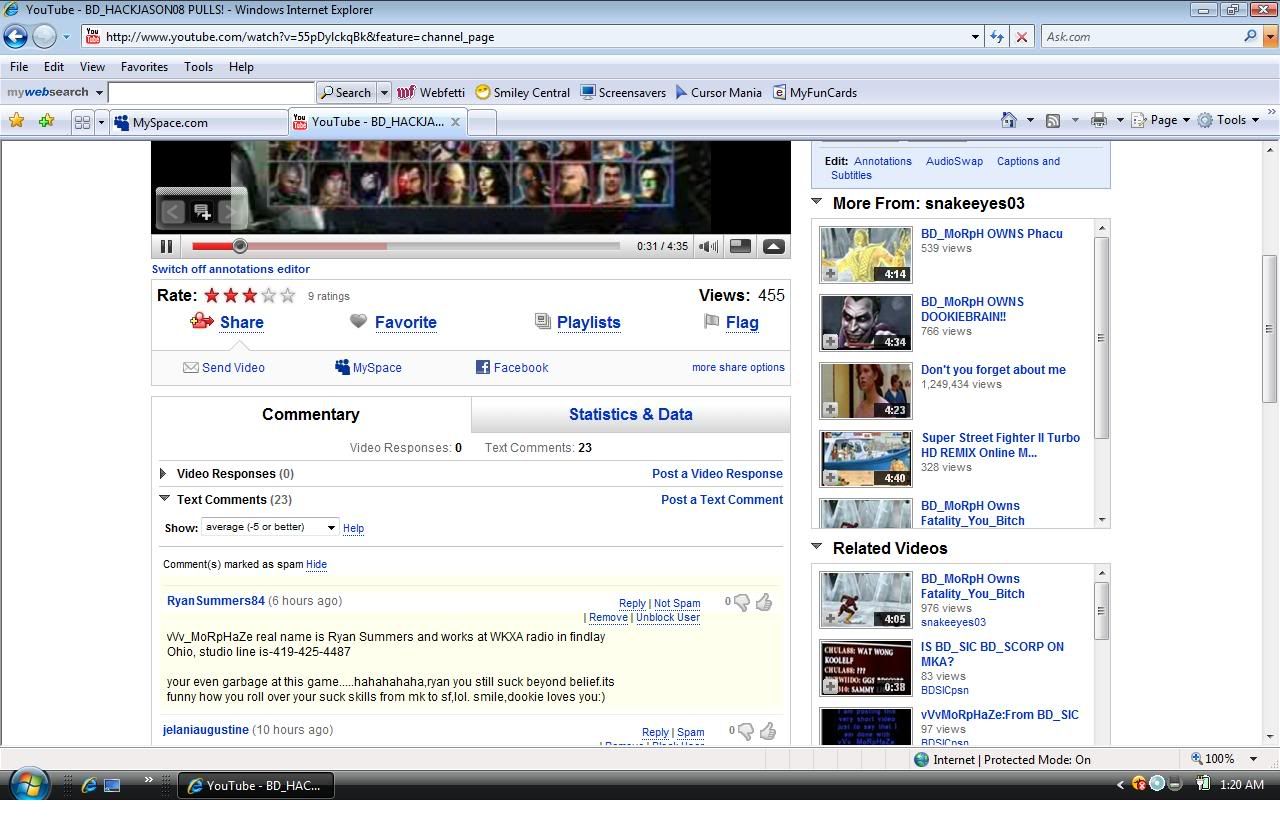Screen dimensions: 1280x827
Task: Expand video with the up-arrow button
Action: pyautogui.click(x=773, y=246)
